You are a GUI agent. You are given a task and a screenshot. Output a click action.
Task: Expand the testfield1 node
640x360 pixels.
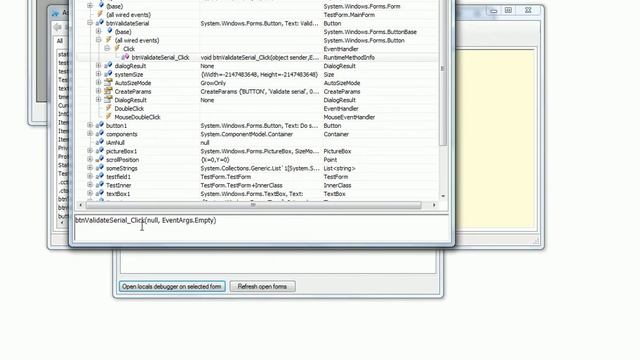90,177
